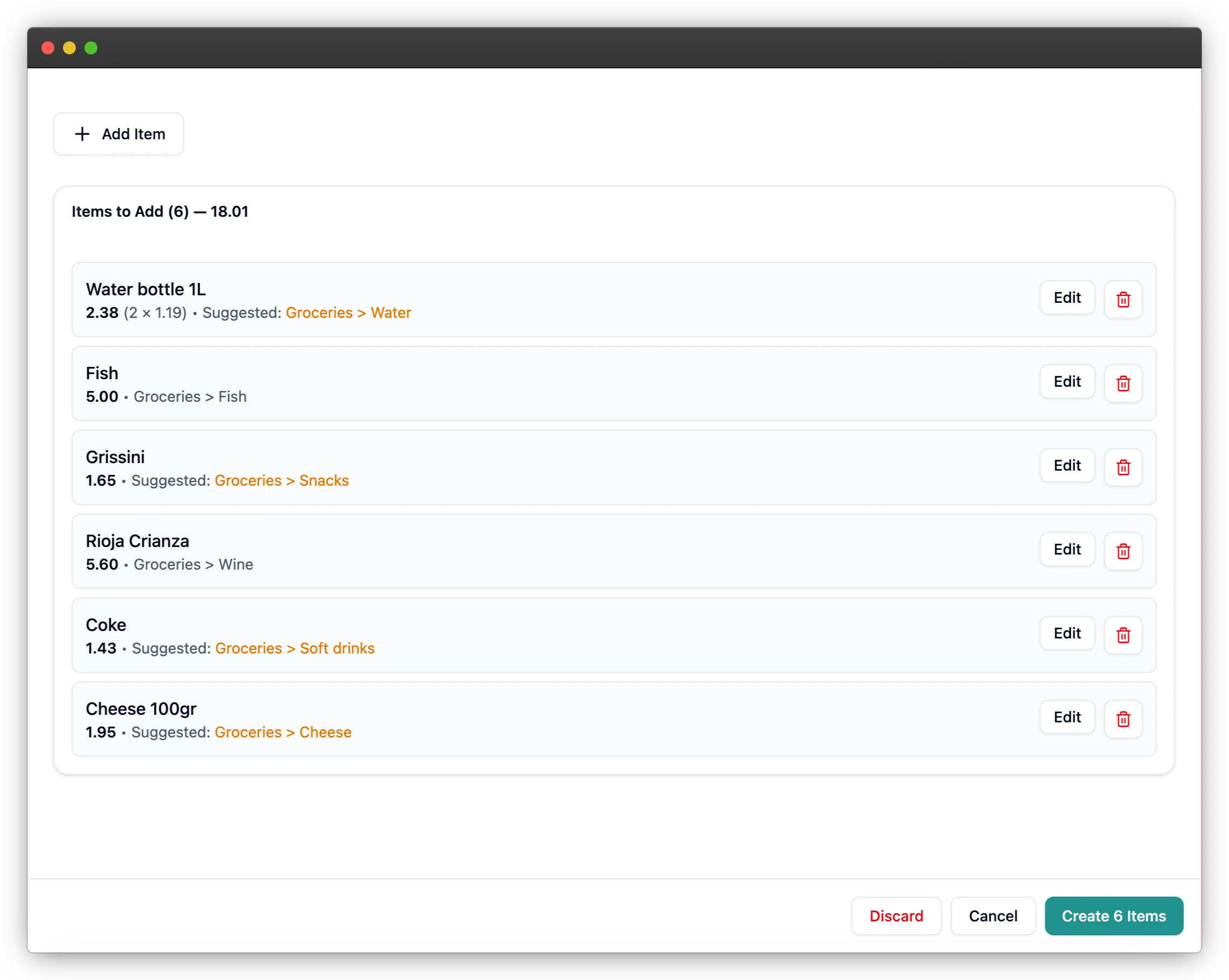The width and height of the screenshot is (1229, 980).
Task: Click the green traffic light button
Action: 90,48
